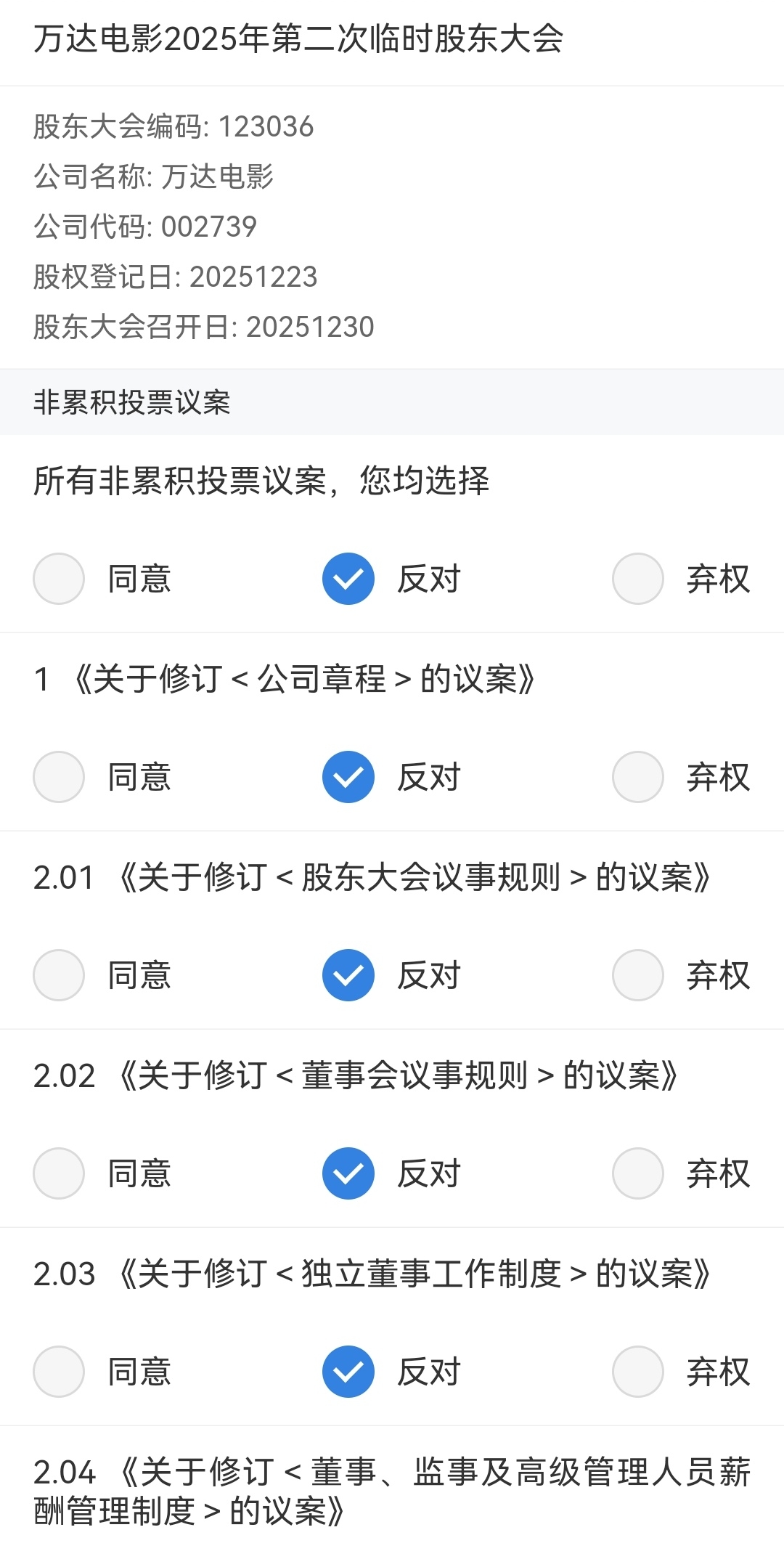Screen dimensions: 784x1559
Task: Choose 反对 for proposal 1 公司章程
Action: [x=348, y=777]
